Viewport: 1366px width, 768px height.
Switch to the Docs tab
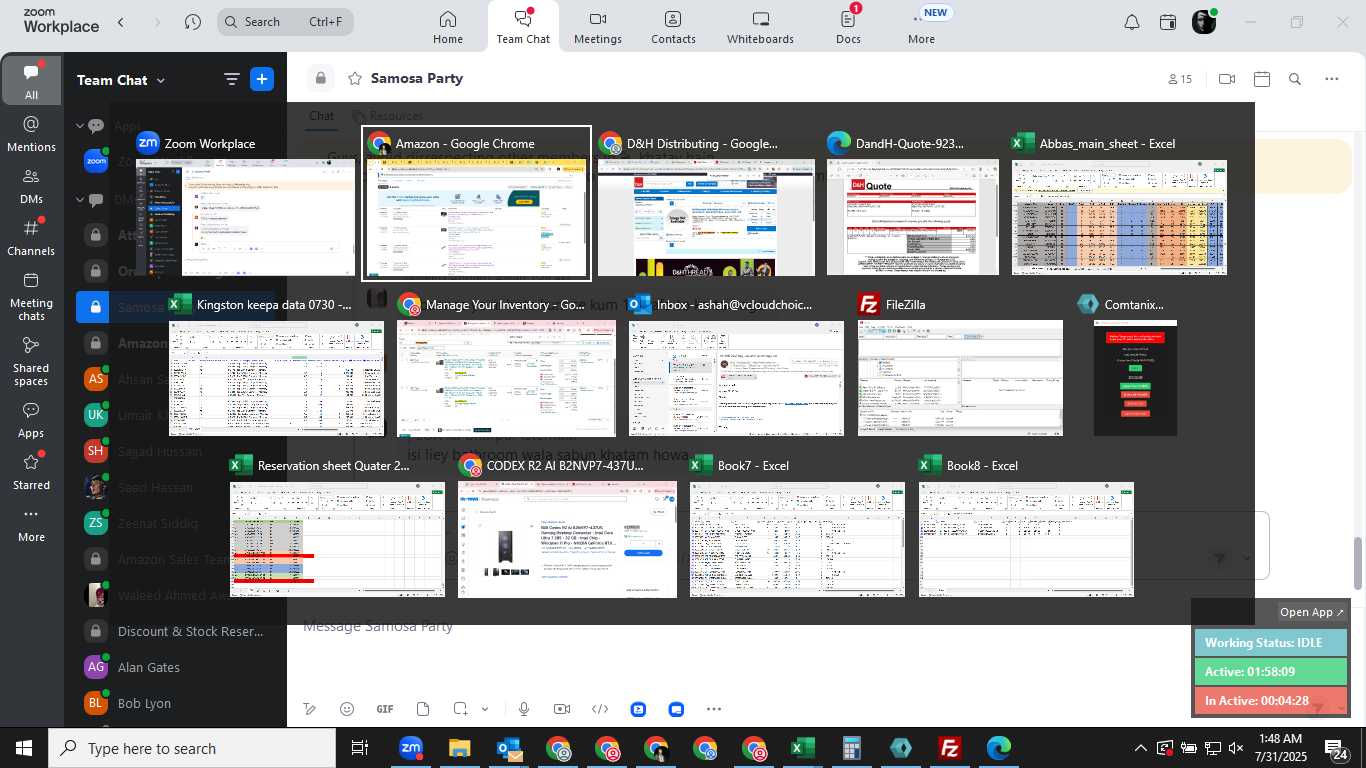click(x=848, y=27)
